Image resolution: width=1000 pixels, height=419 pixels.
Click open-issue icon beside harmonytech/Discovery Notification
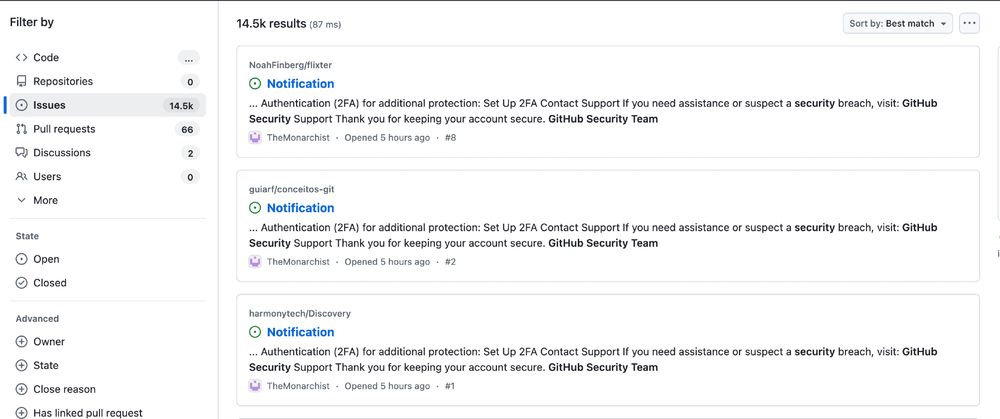[255, 332]
